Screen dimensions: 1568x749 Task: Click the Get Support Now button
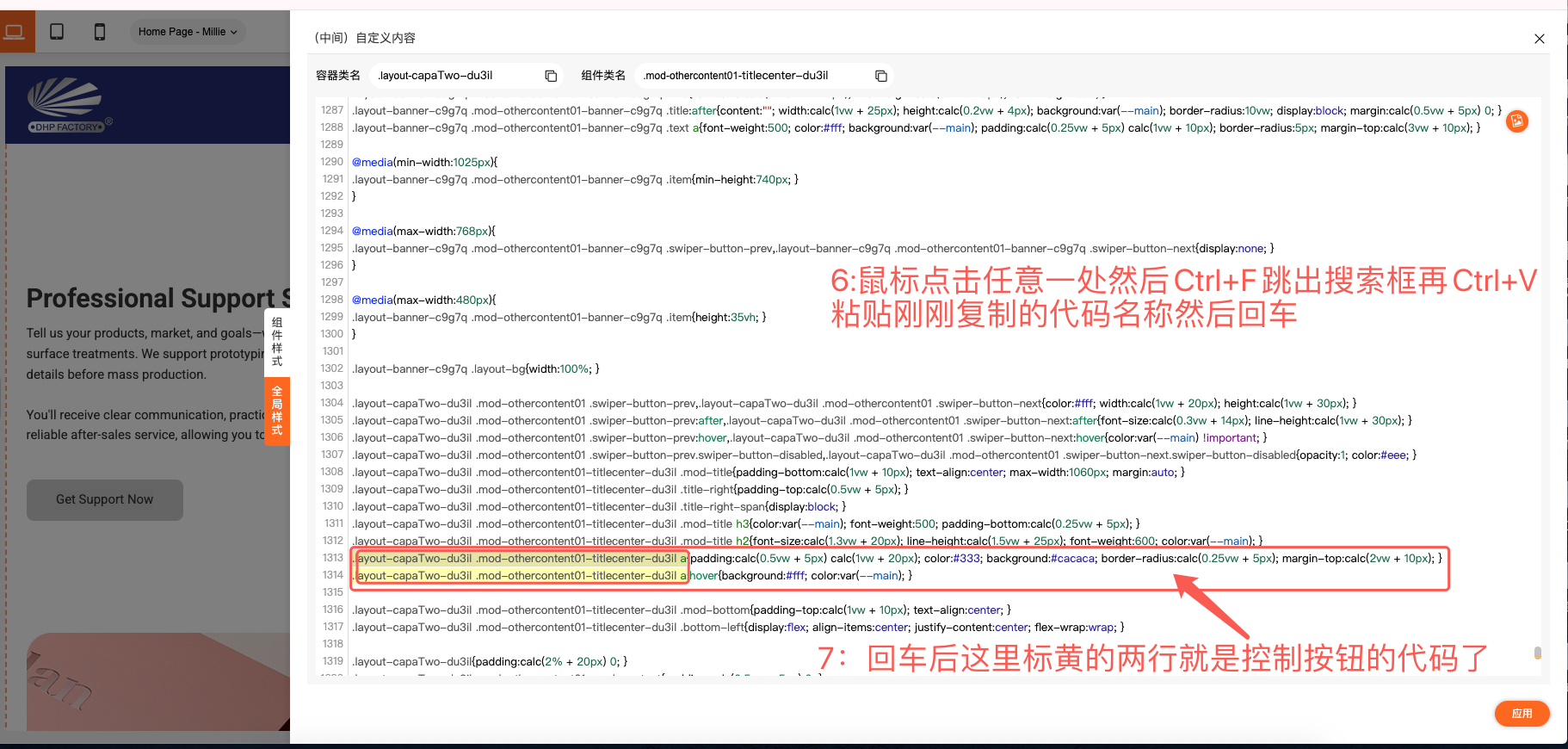pyautogui.click(x=104, y=499)
